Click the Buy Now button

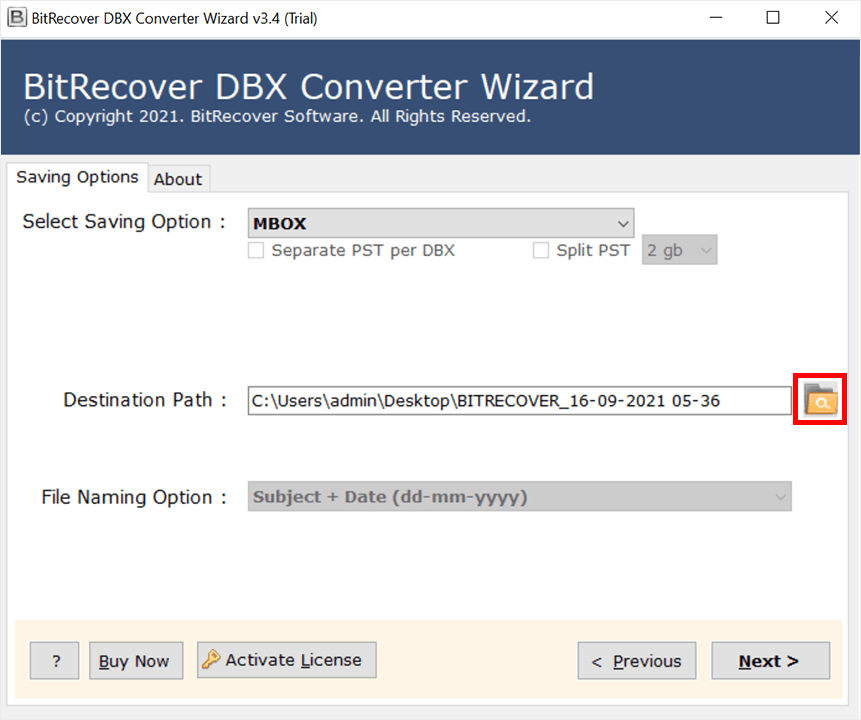pyautogui.click(x=136, y=661)
